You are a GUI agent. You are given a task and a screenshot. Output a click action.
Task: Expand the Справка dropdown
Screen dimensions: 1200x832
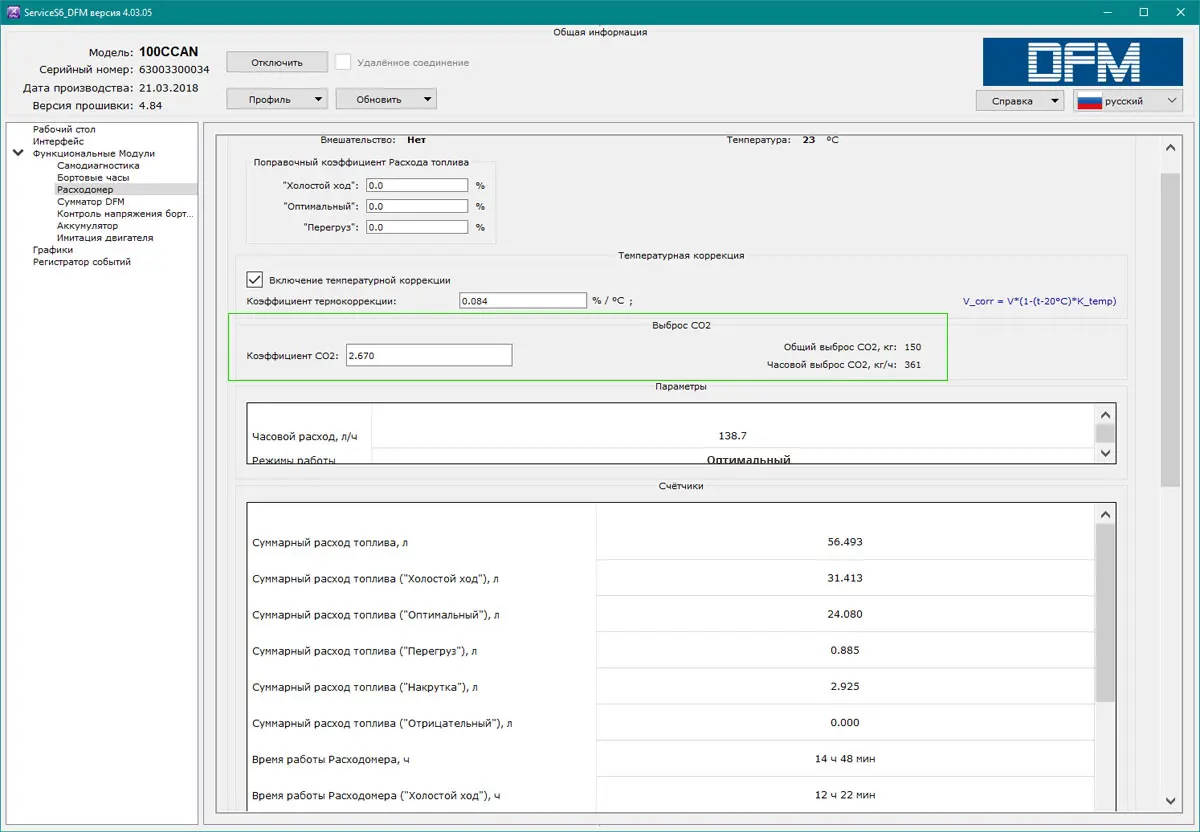[1020, 101]
